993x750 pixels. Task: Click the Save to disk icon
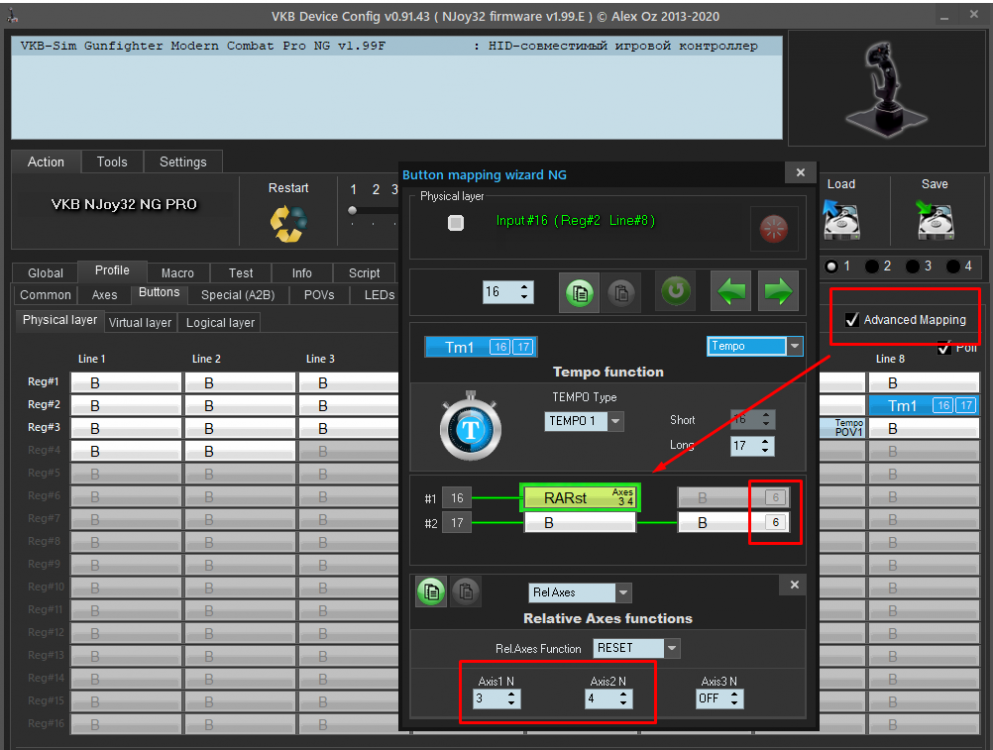coord(934,219)
